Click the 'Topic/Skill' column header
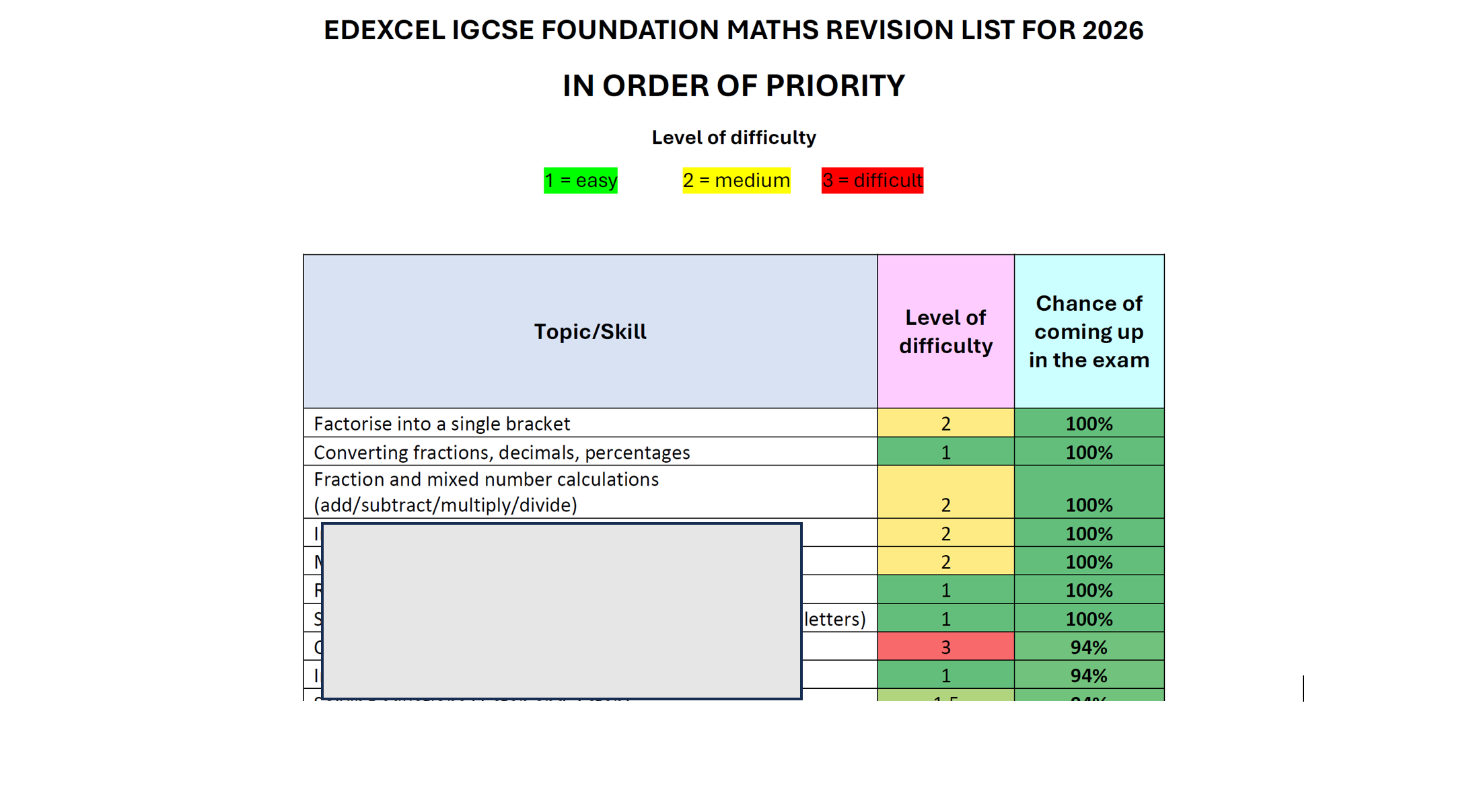 (590, 332)
